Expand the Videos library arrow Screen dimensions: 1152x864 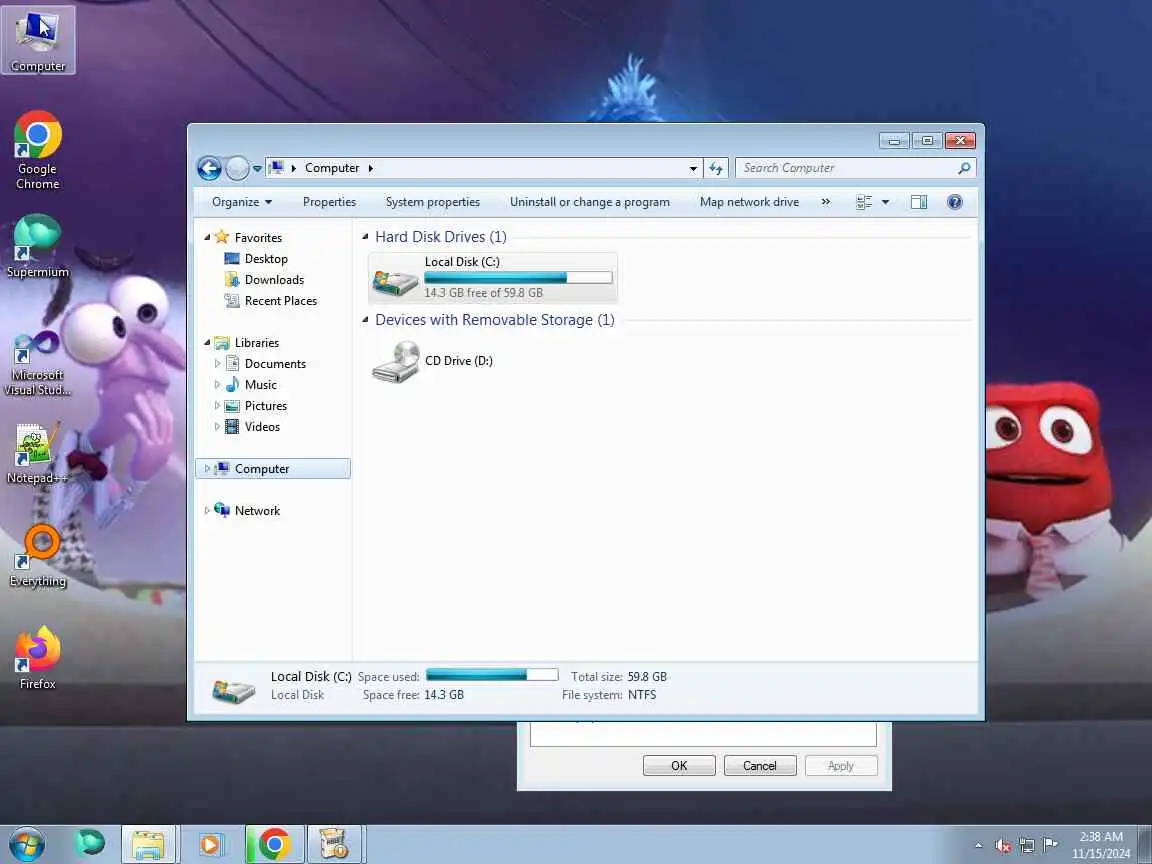pos(217,427)
